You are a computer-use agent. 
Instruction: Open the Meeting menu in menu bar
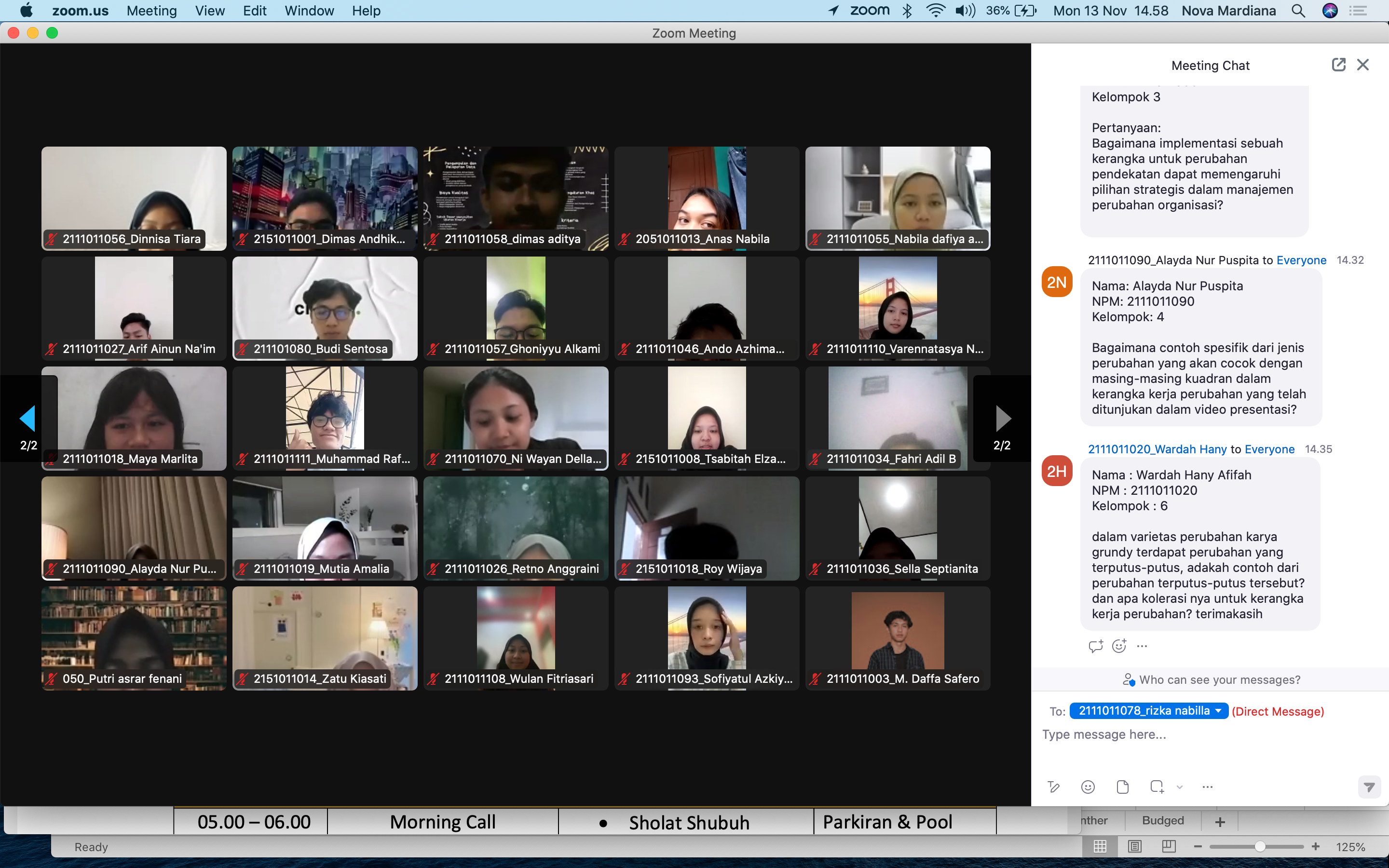tap(151, 10)
